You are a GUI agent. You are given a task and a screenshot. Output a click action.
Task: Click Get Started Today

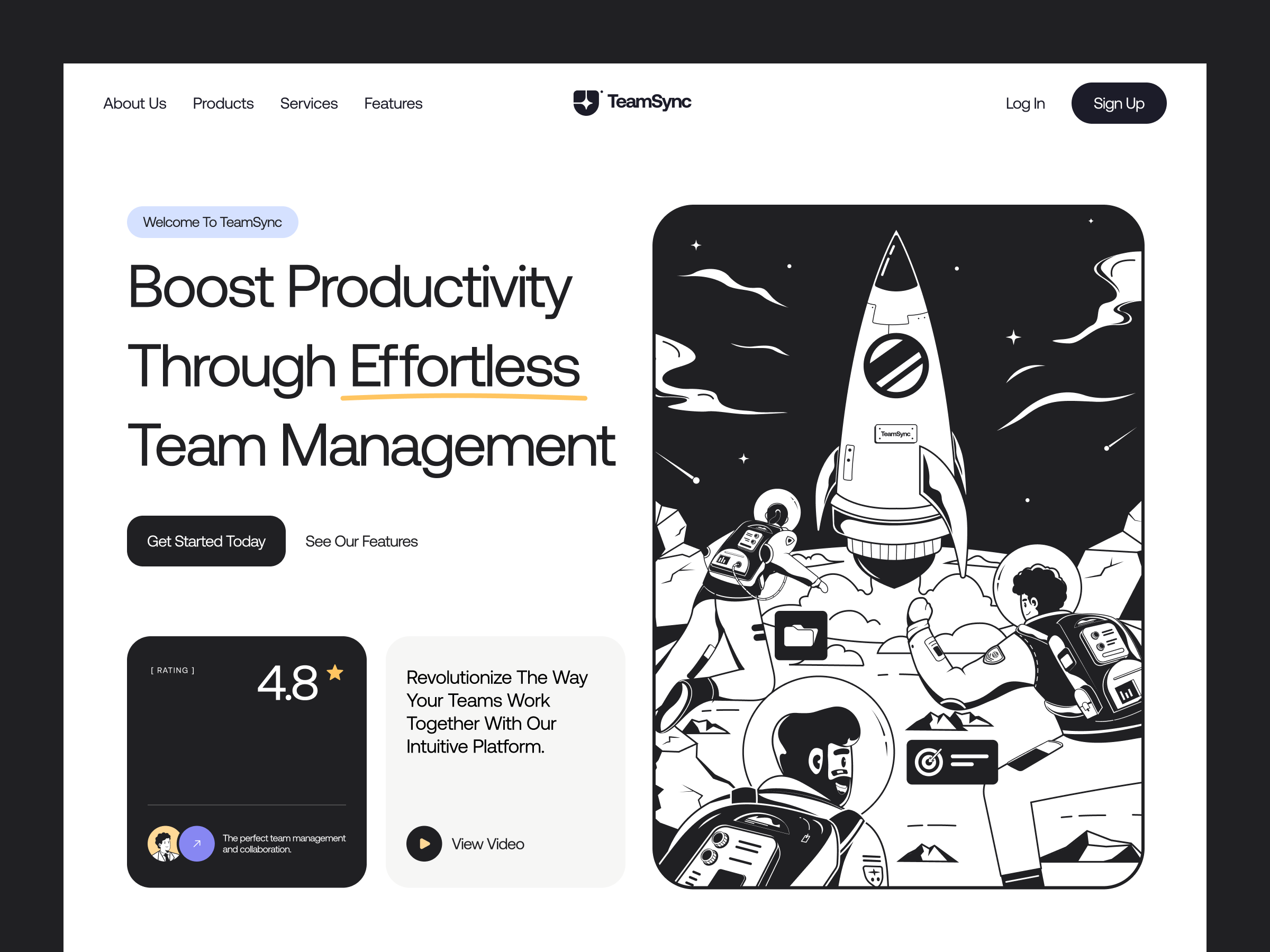pyautogui.click(x=206, y=541)
